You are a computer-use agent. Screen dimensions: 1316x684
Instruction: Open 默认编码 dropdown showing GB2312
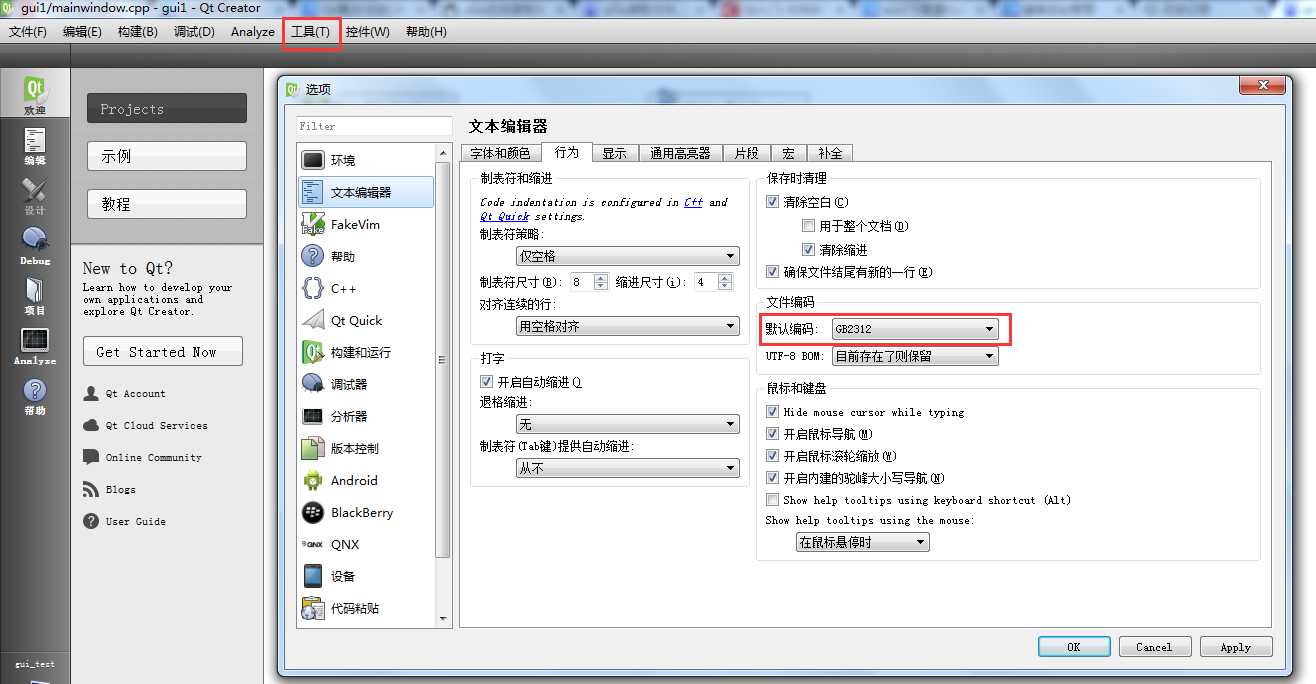[x=915, y=328]
